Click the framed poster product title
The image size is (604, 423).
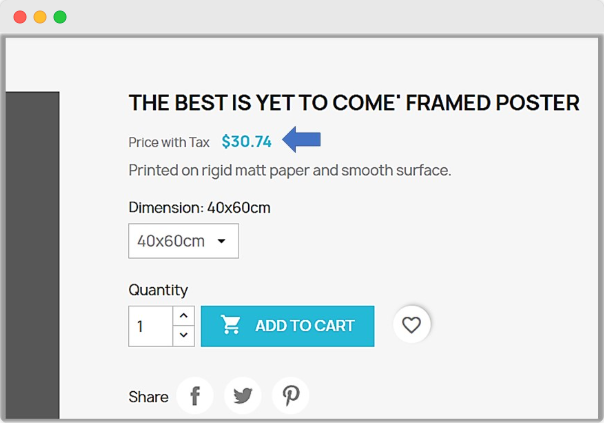tap(354, 103)
